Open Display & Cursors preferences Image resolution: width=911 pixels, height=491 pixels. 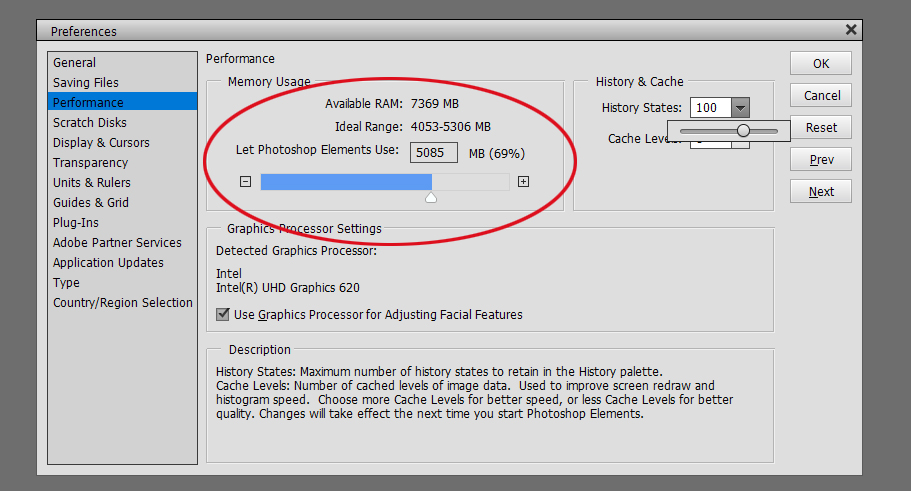tap(123, 142)
